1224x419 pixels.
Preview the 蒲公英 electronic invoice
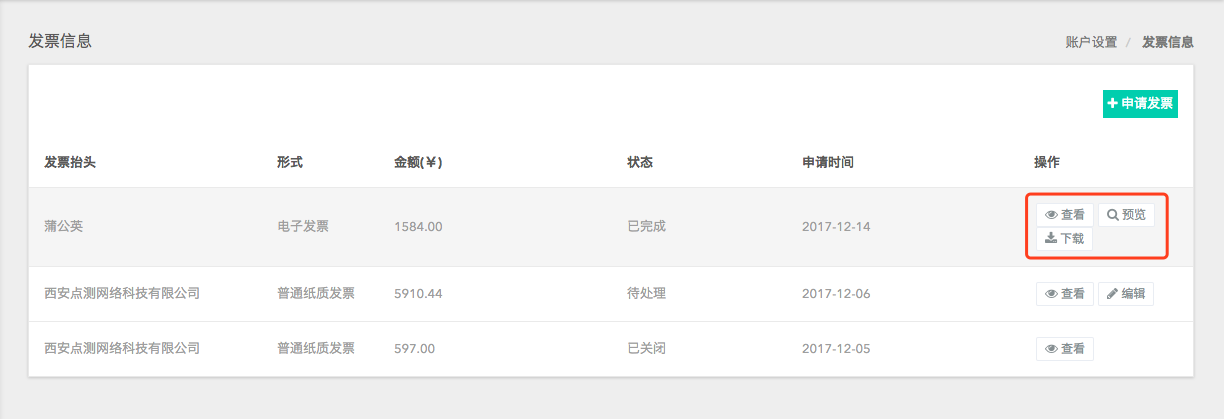[1126, 215]
